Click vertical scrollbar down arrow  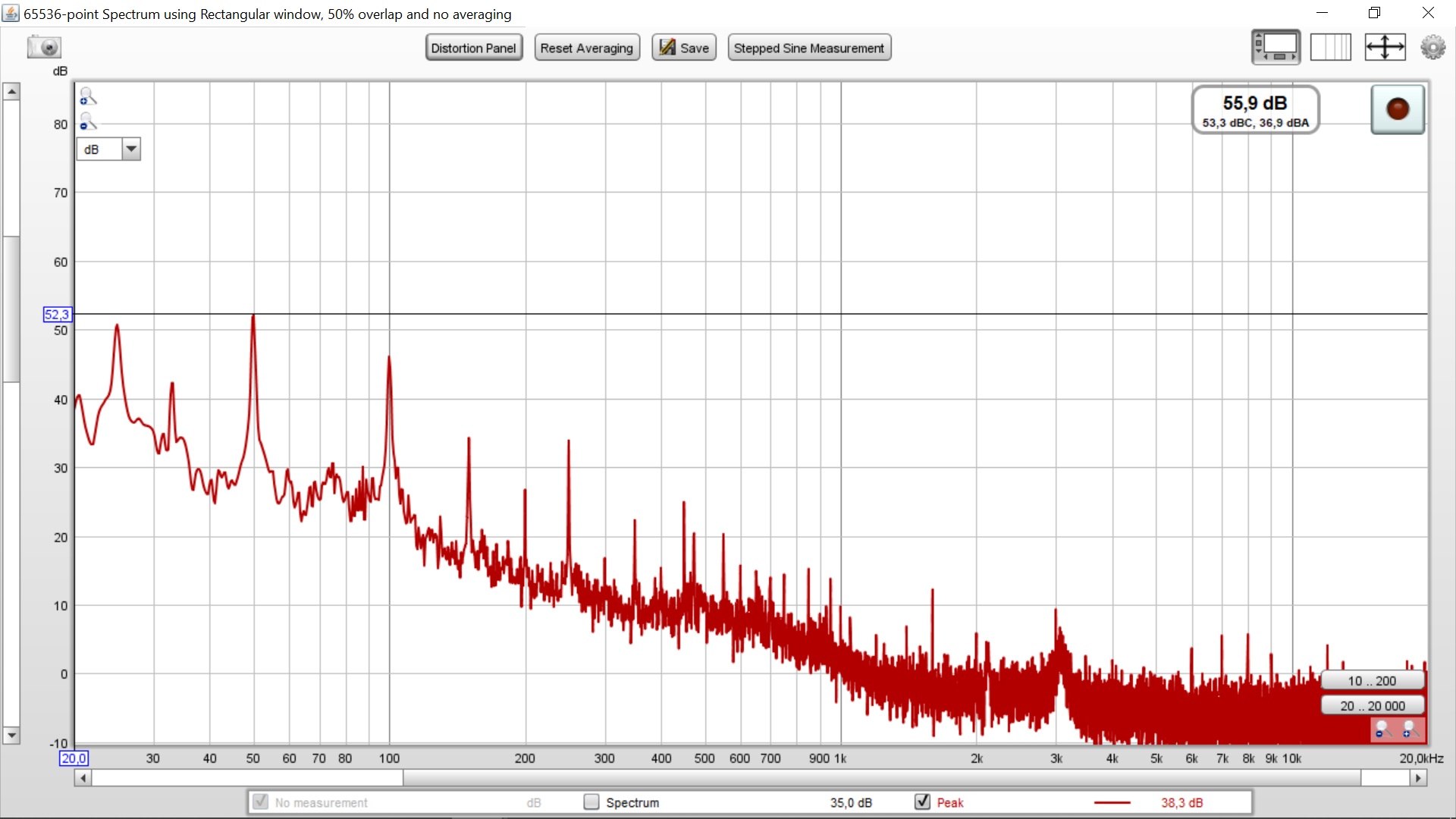coord(11,735)
